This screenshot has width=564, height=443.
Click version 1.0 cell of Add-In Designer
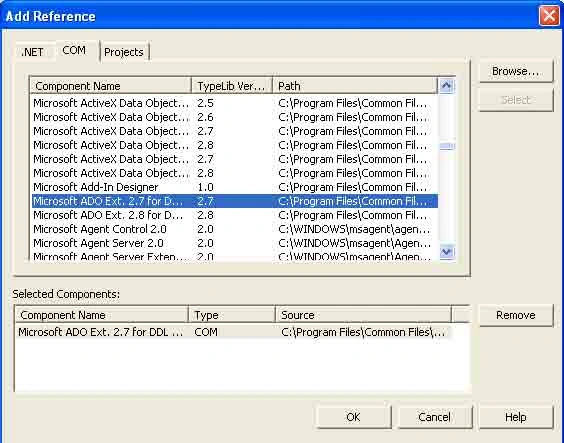click(205, 187)
